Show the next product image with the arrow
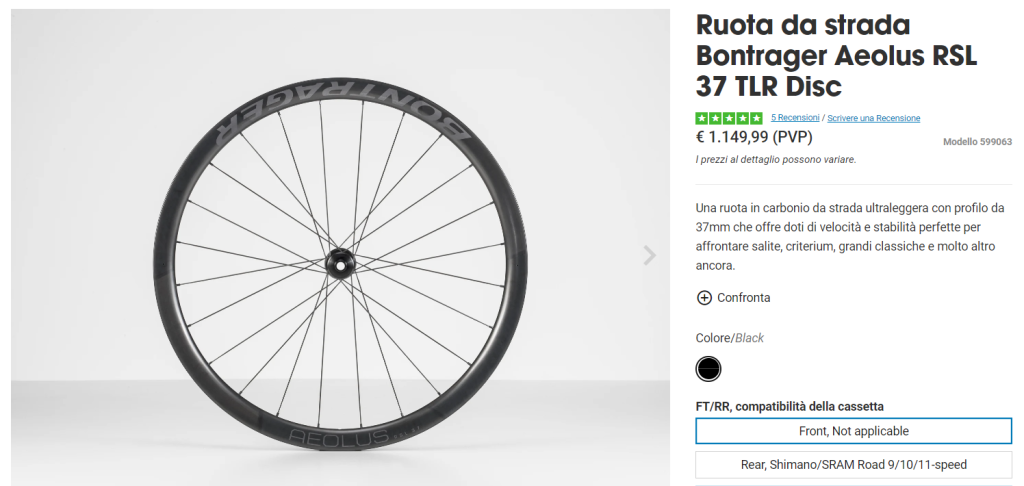1024x486 pixels. point(650,255)
